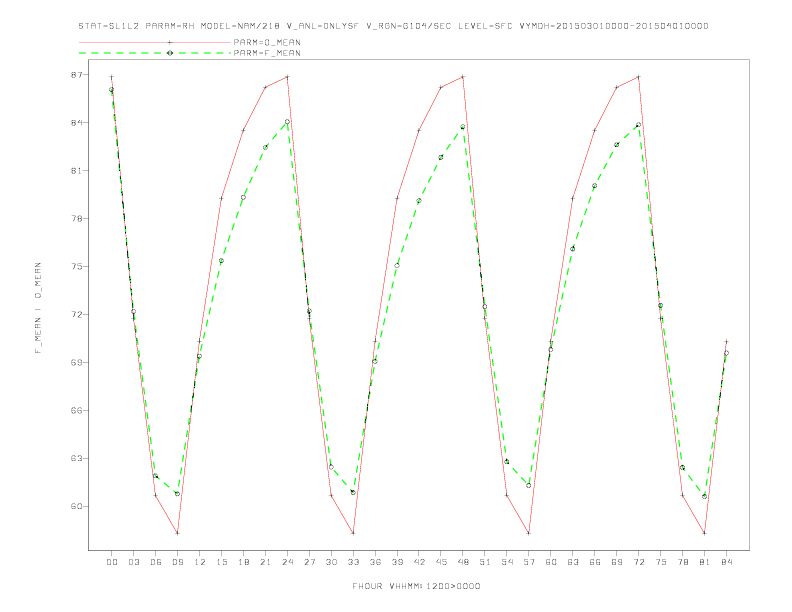Click the x-axis forecast hour label 21

click(x=265, y=562)
